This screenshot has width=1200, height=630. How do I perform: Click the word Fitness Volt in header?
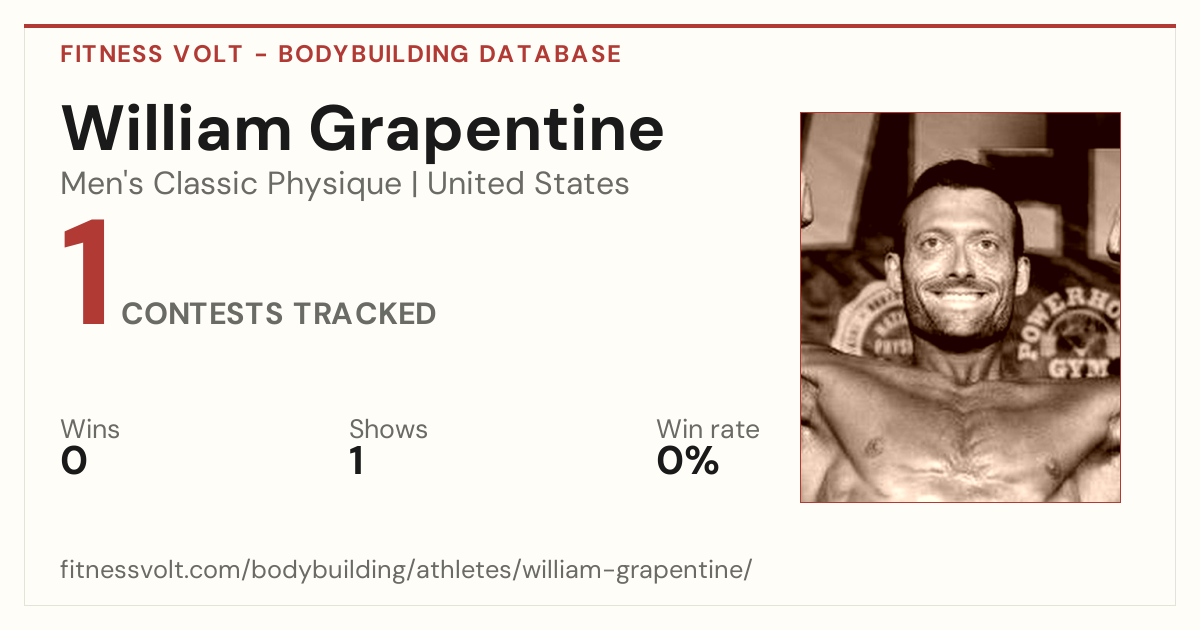[151, 54]
